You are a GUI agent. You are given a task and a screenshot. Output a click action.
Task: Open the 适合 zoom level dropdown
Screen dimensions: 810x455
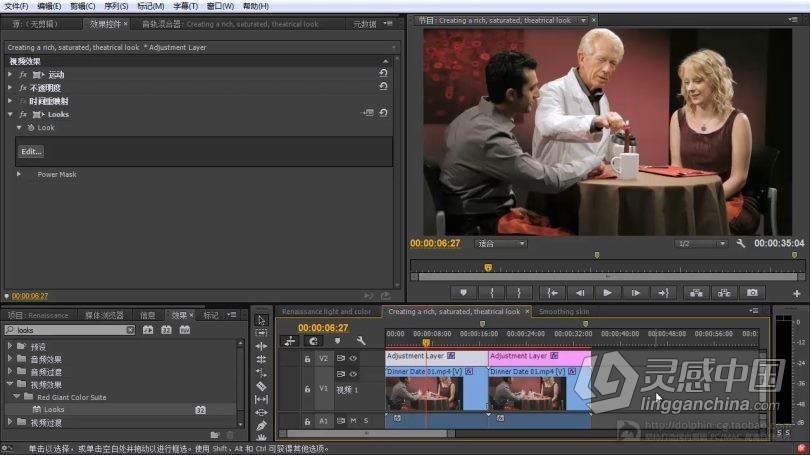pyautogui.click(x=500, y=243)
